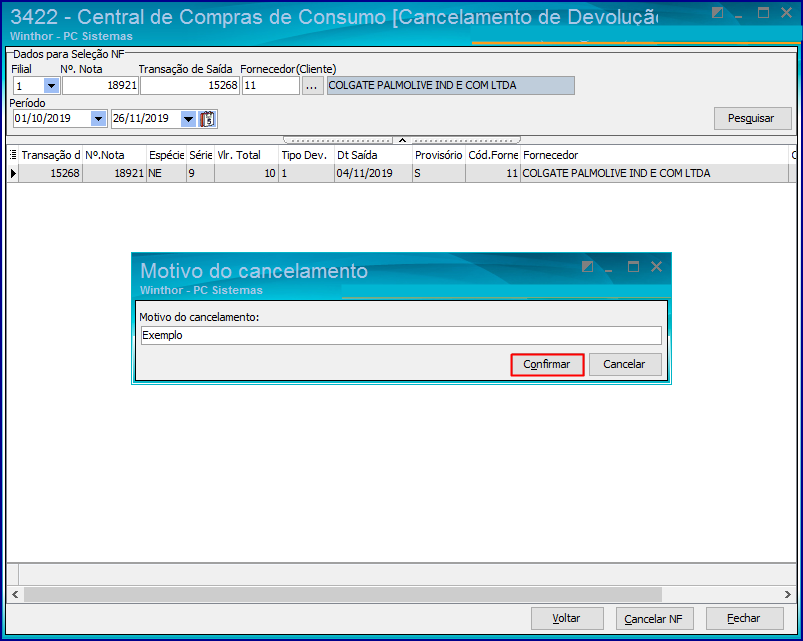
Task: Click the restore icon in Motivo do cancelamento dialog
Action: 587,267
